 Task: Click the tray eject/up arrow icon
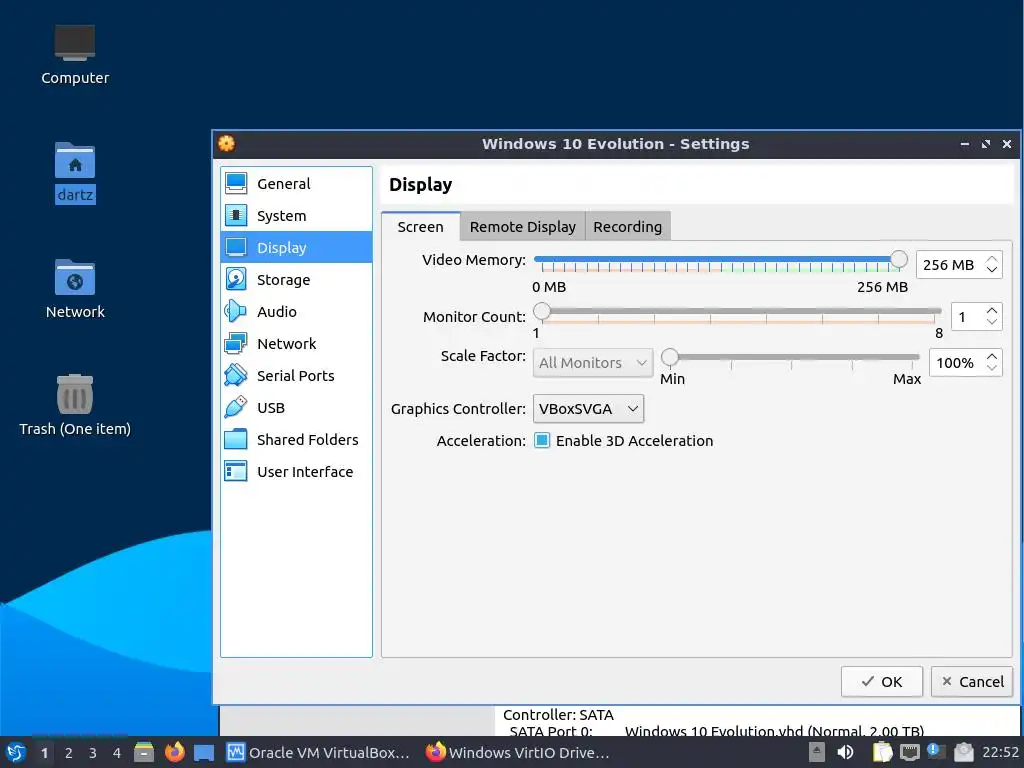point(816,752)
